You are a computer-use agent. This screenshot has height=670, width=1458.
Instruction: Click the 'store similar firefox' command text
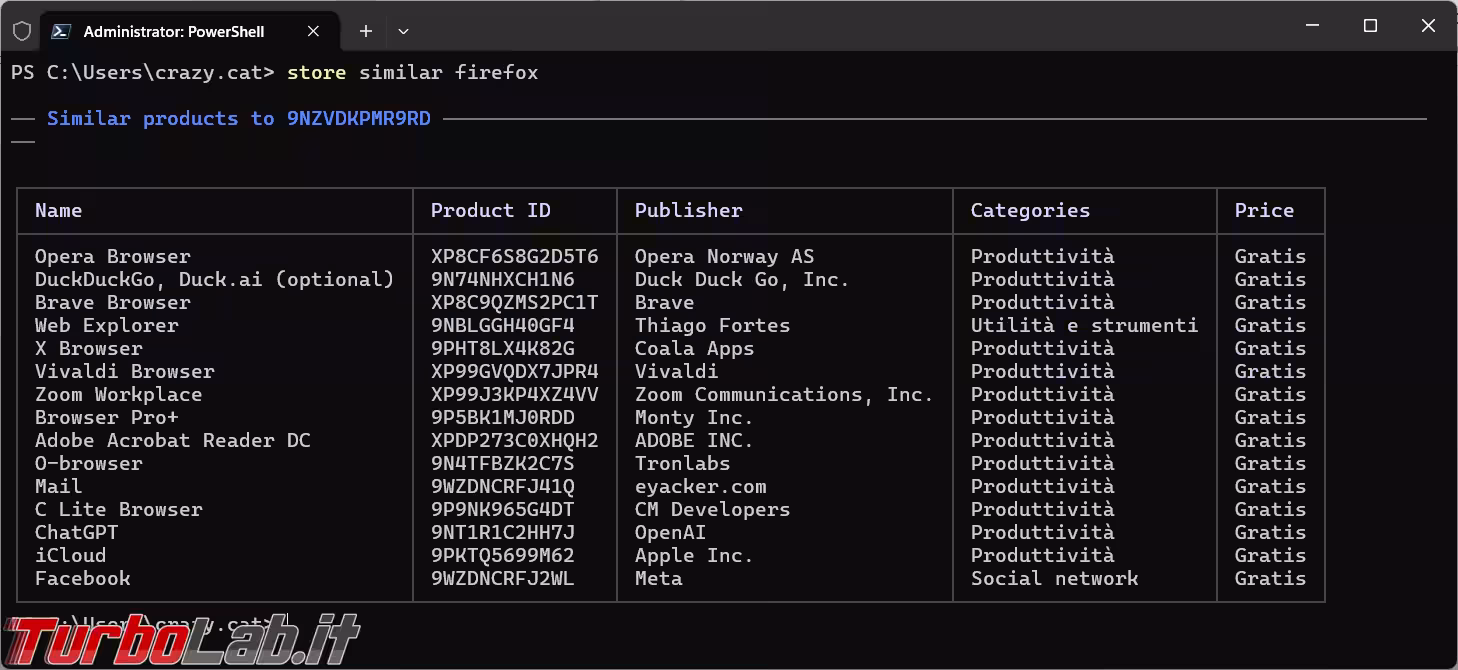click(412, 72)
